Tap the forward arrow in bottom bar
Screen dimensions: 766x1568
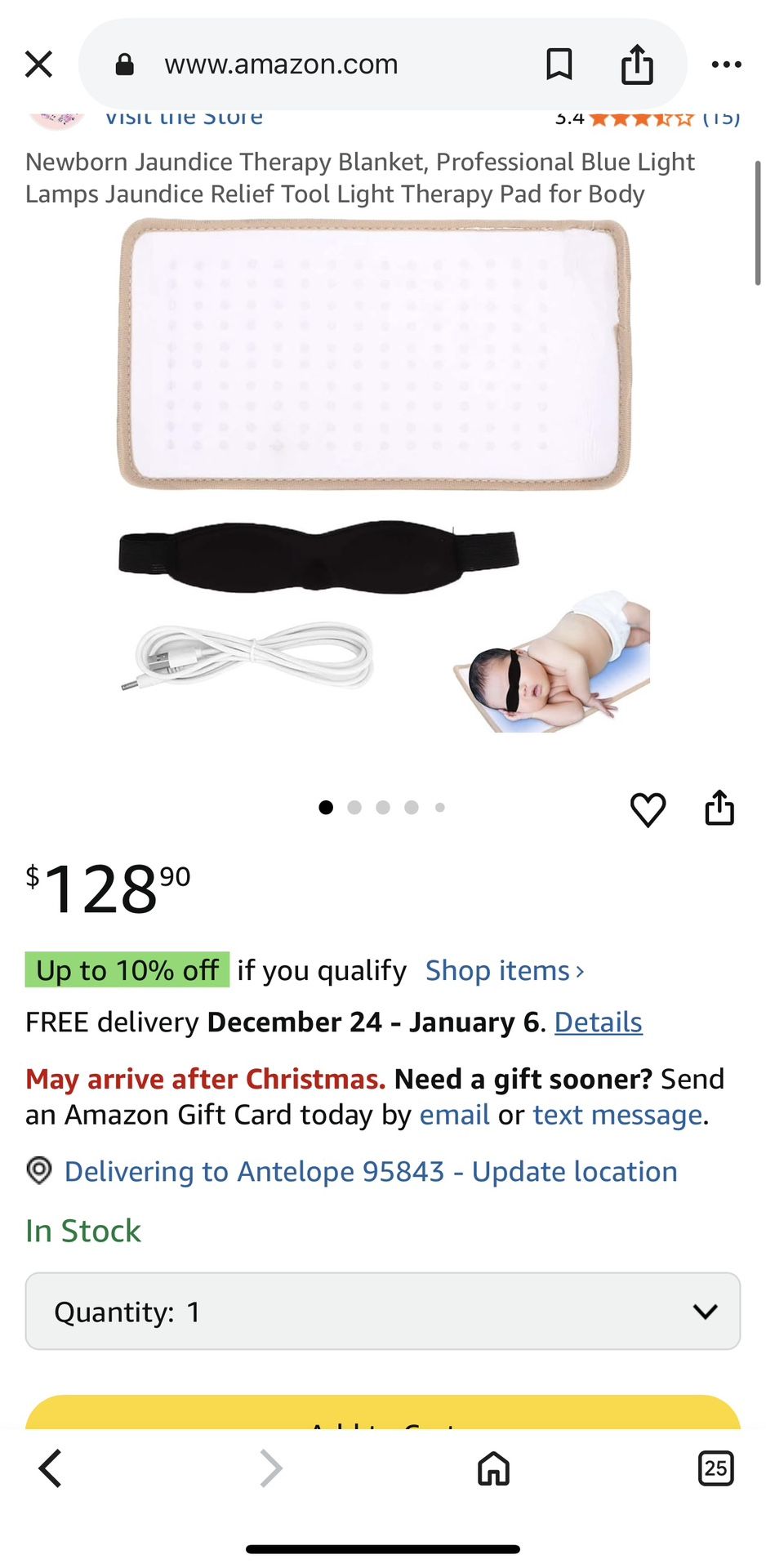click(271, 1468)
